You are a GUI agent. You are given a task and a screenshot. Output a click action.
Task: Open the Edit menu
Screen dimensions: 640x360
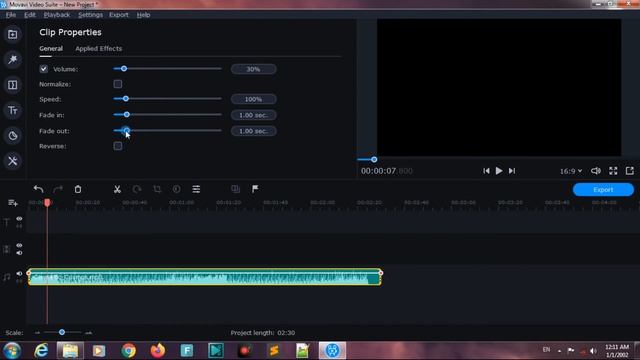(30, 15)
